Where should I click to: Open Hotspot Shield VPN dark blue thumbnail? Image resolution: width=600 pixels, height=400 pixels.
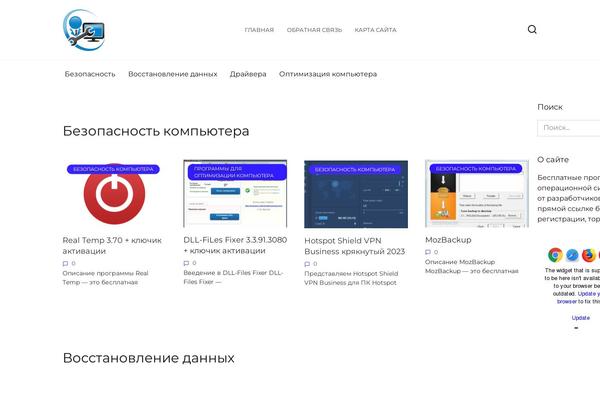coord(356,194)
